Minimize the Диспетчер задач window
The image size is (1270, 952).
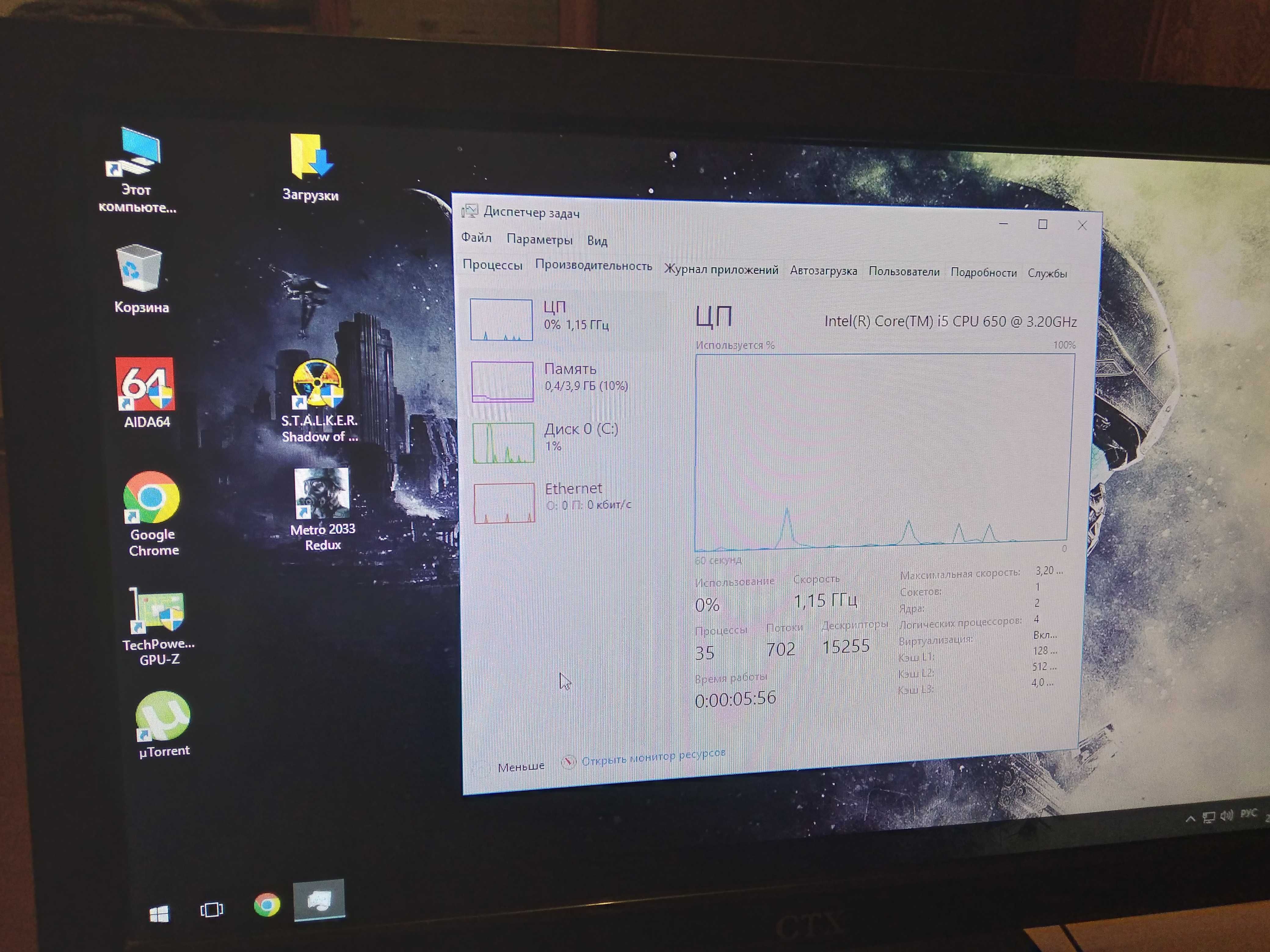tap(1003, 224)
